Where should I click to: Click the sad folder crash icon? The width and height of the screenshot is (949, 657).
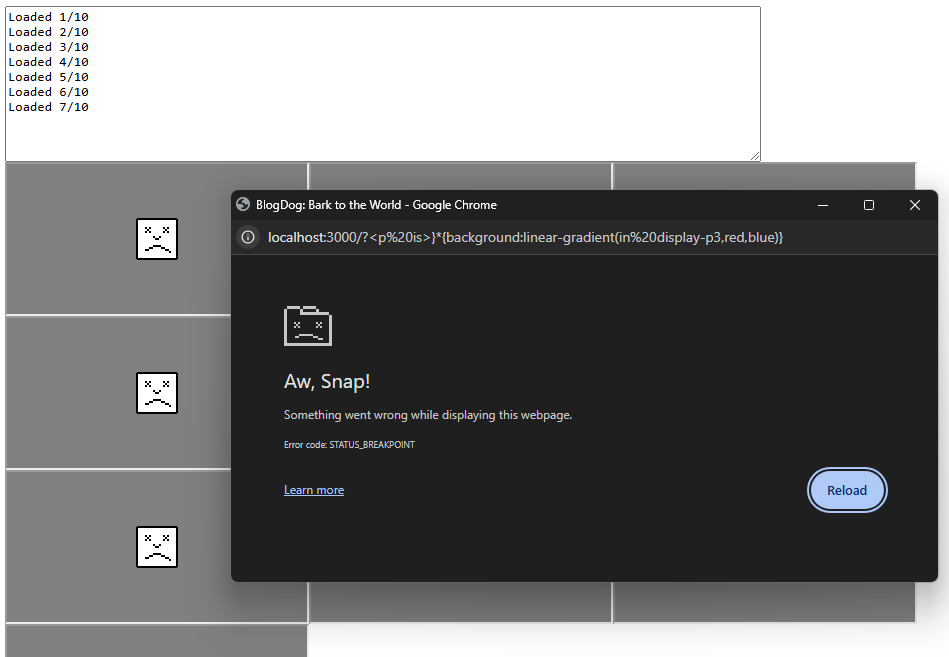(x=307, y=326)
